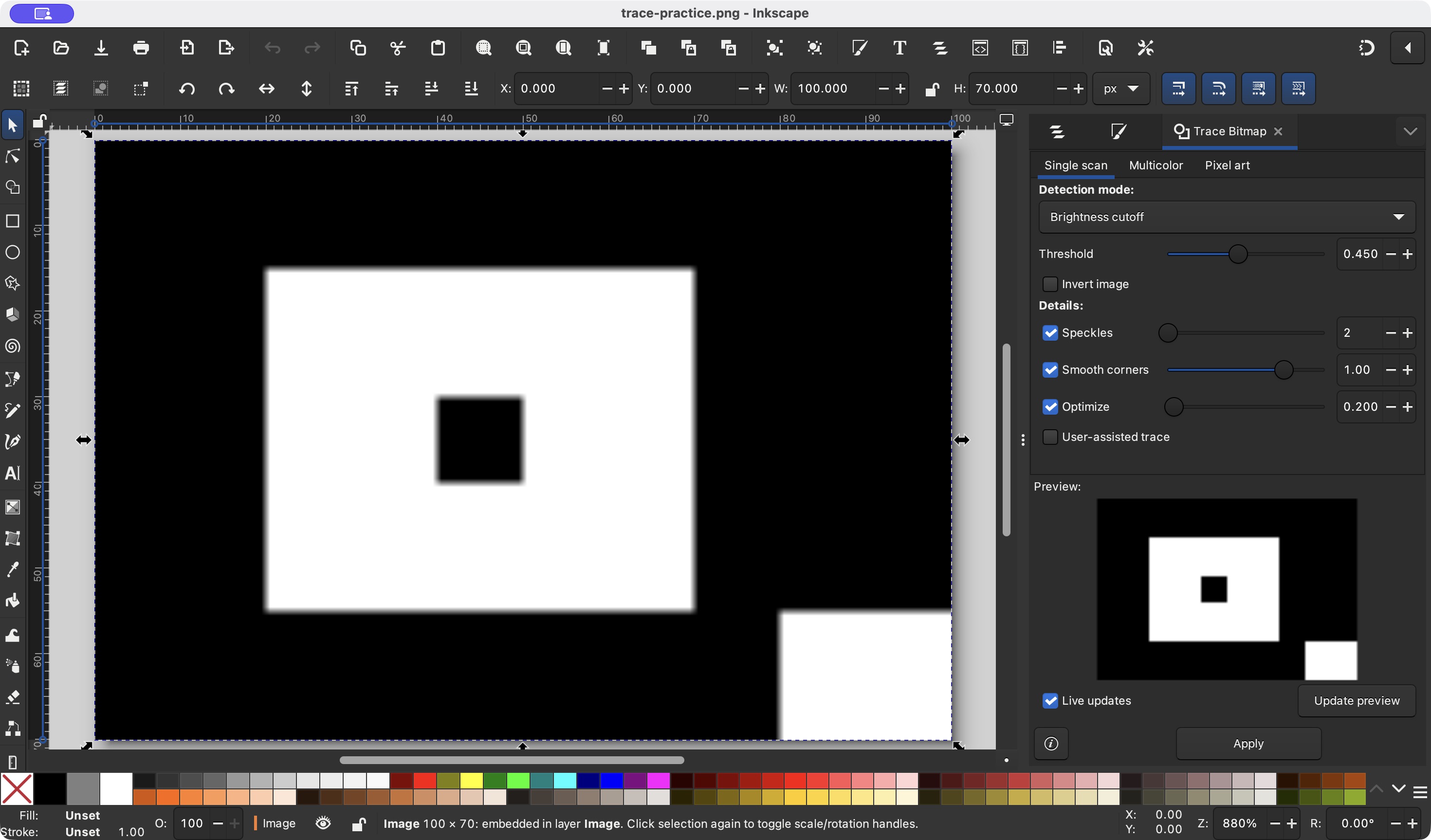Click zoom to fit page icon
The width and height of the screenshot is (1431, 840).
pyautogui.click(x=563, y=48)
